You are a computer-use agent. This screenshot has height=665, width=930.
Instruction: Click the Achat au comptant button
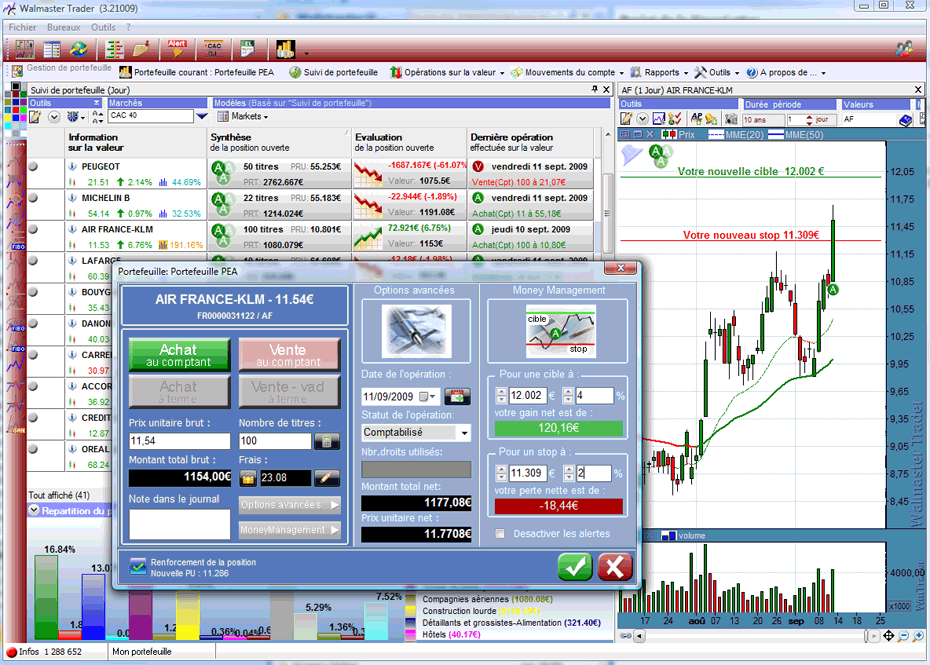point(179,355)
